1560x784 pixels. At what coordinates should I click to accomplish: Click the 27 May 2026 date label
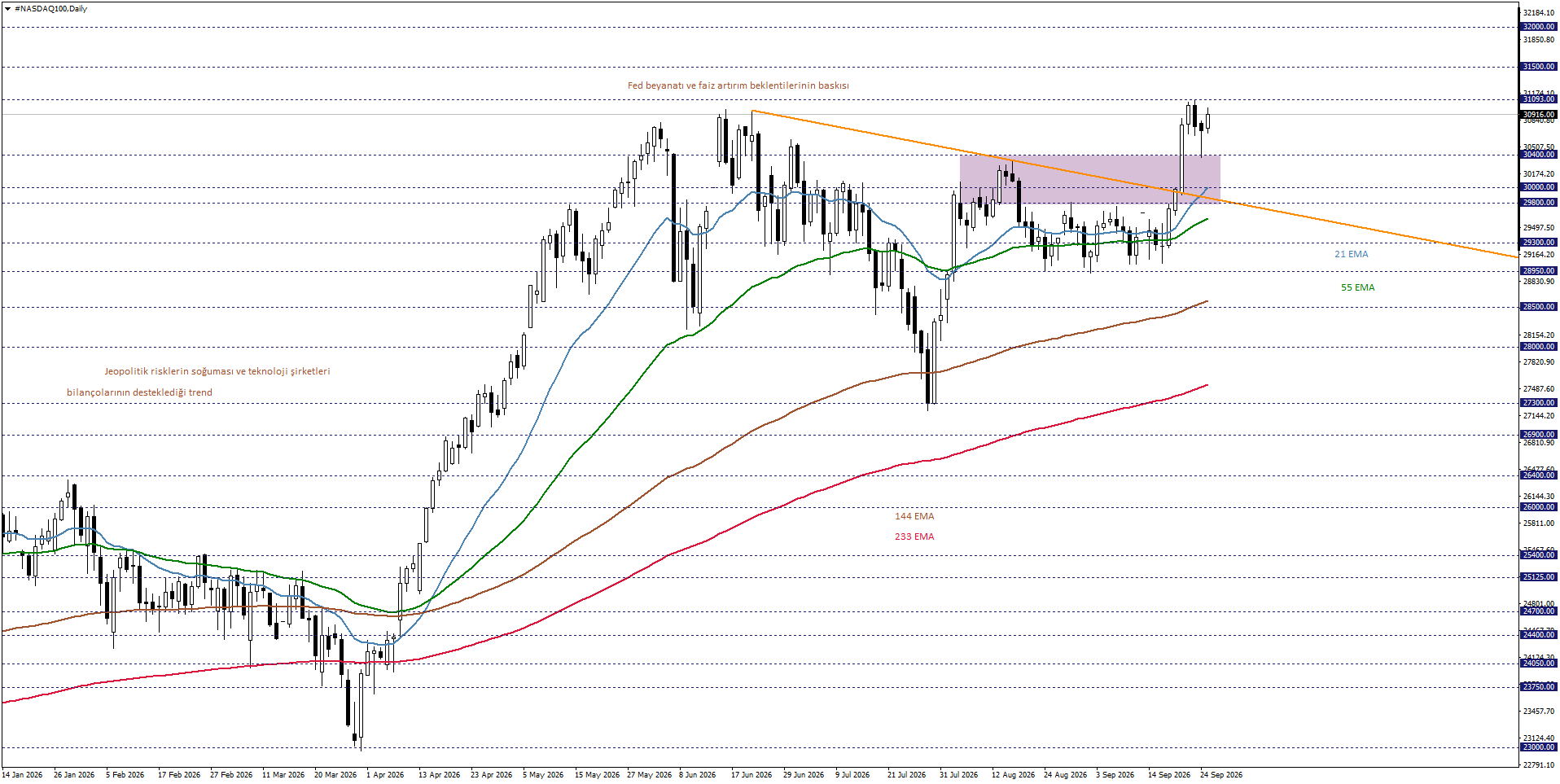[649, 775]
